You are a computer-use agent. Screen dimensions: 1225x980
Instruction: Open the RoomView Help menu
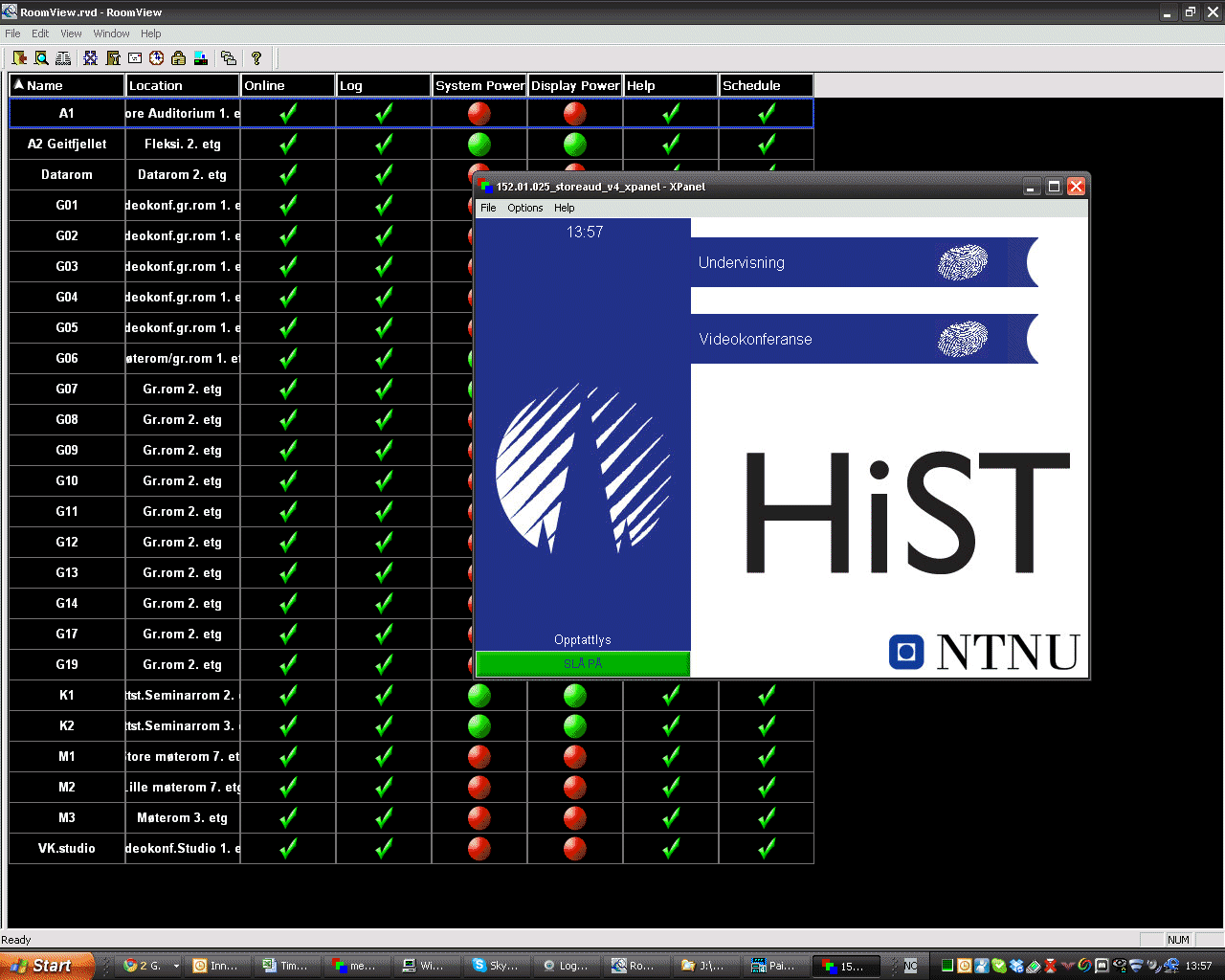pos(151,33)
